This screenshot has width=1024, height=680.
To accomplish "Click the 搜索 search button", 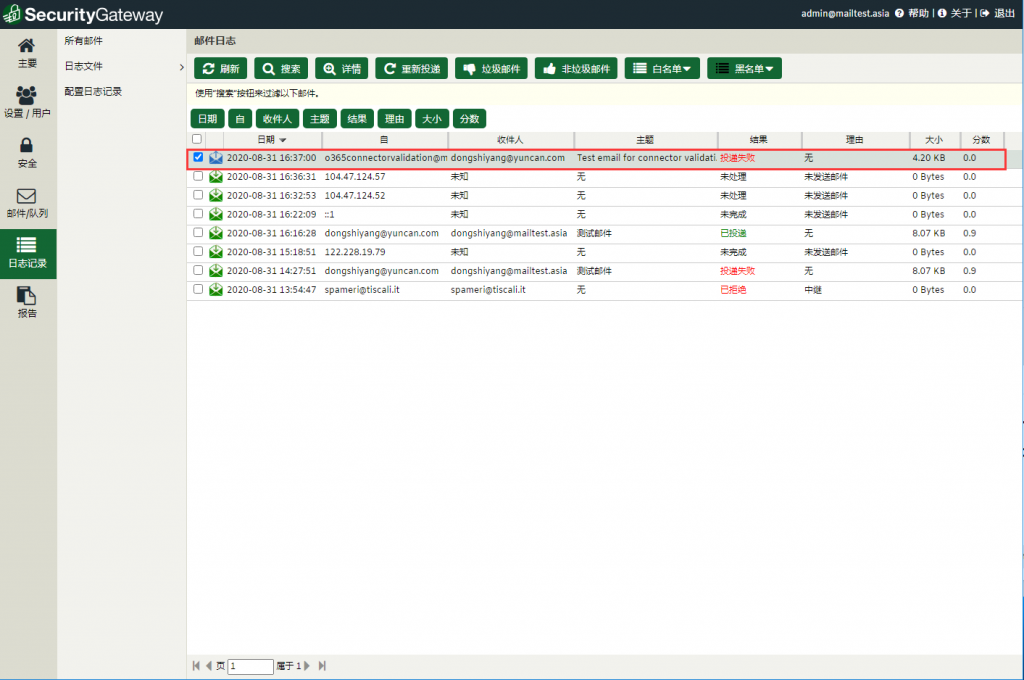I will click(281, 69).
